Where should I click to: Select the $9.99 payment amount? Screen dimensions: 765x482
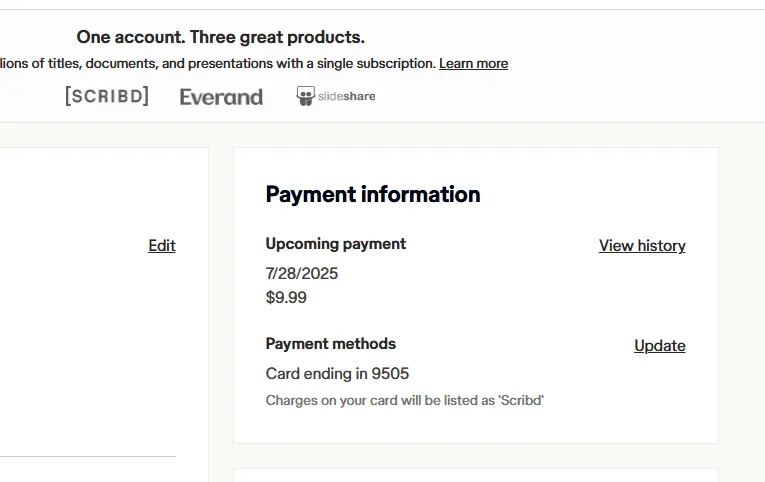[x=286, y=297]
